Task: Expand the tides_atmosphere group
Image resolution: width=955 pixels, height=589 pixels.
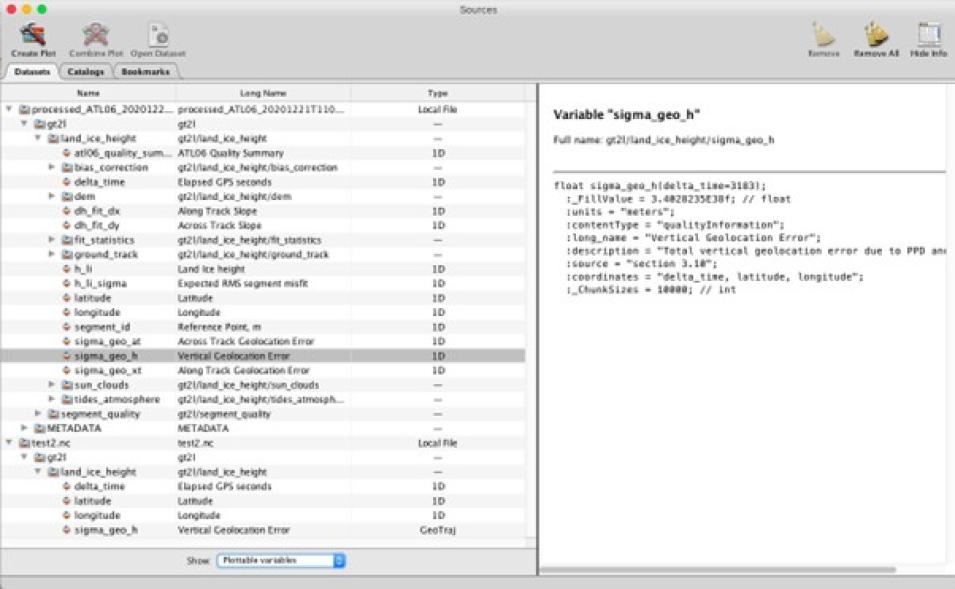Action: pyautogui.click(x=52, y=399)
